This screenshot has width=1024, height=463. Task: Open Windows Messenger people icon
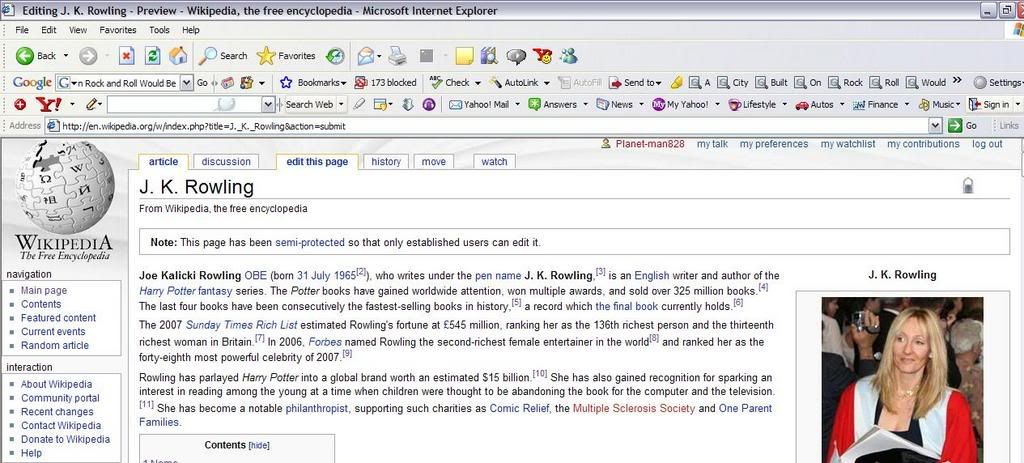(x=568, y=56)
